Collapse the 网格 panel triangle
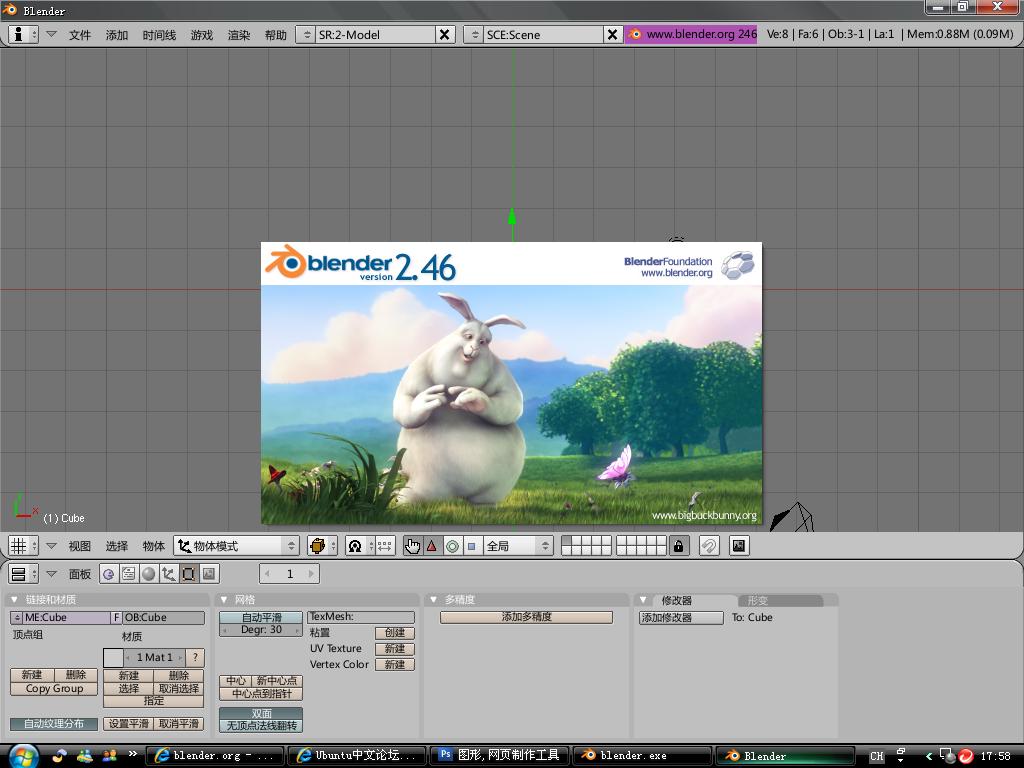The width and height of the screenshot is (1024, 768). point(224,600)
